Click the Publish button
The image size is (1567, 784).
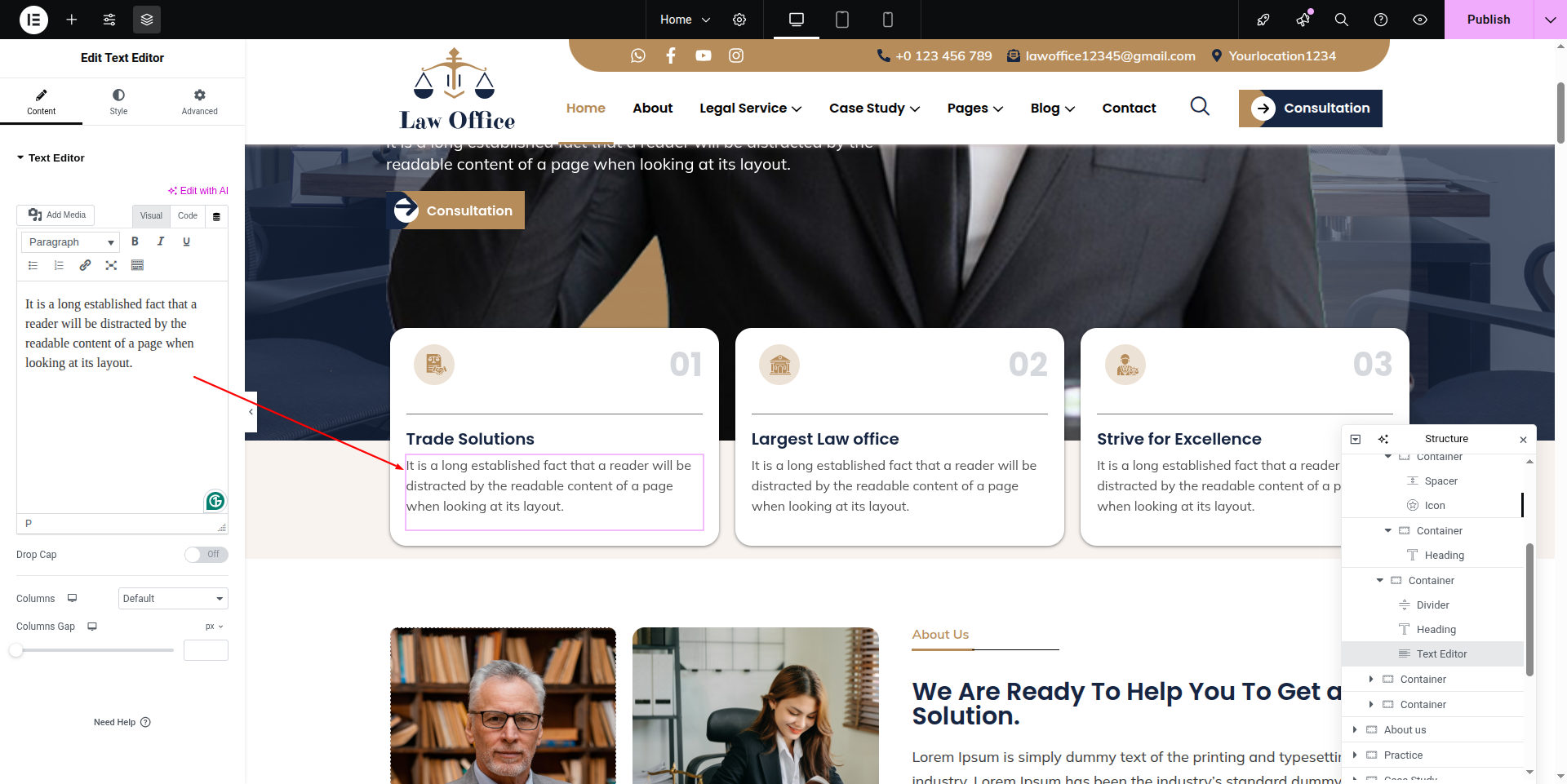point(1489,20)
